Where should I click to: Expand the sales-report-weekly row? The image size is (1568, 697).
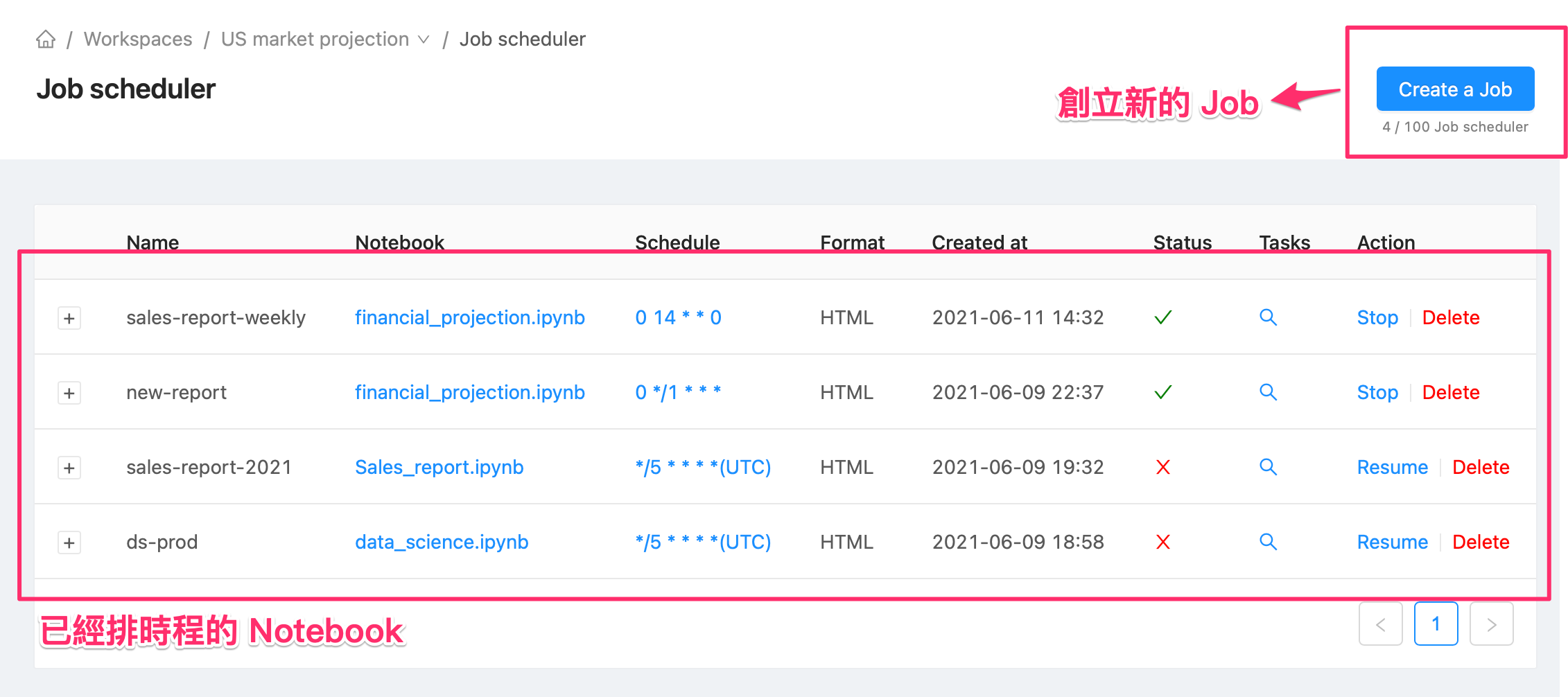click(x=69, y=317)
